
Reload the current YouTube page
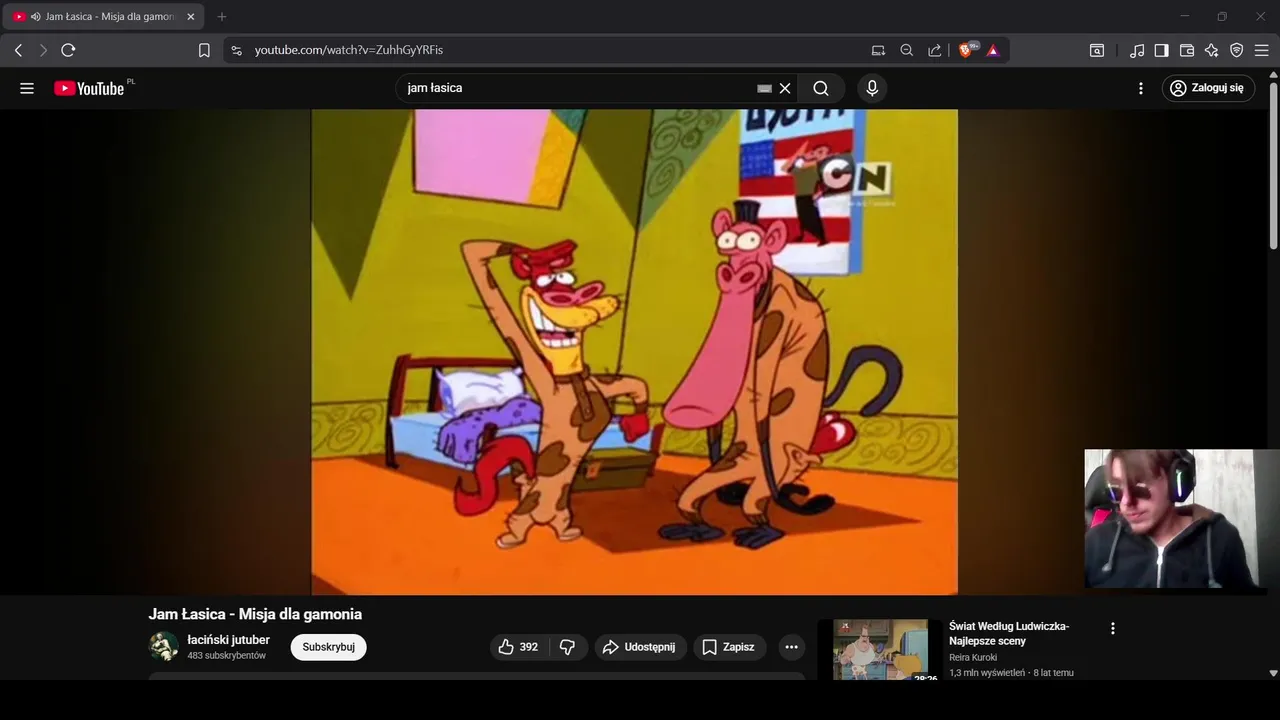68,50
